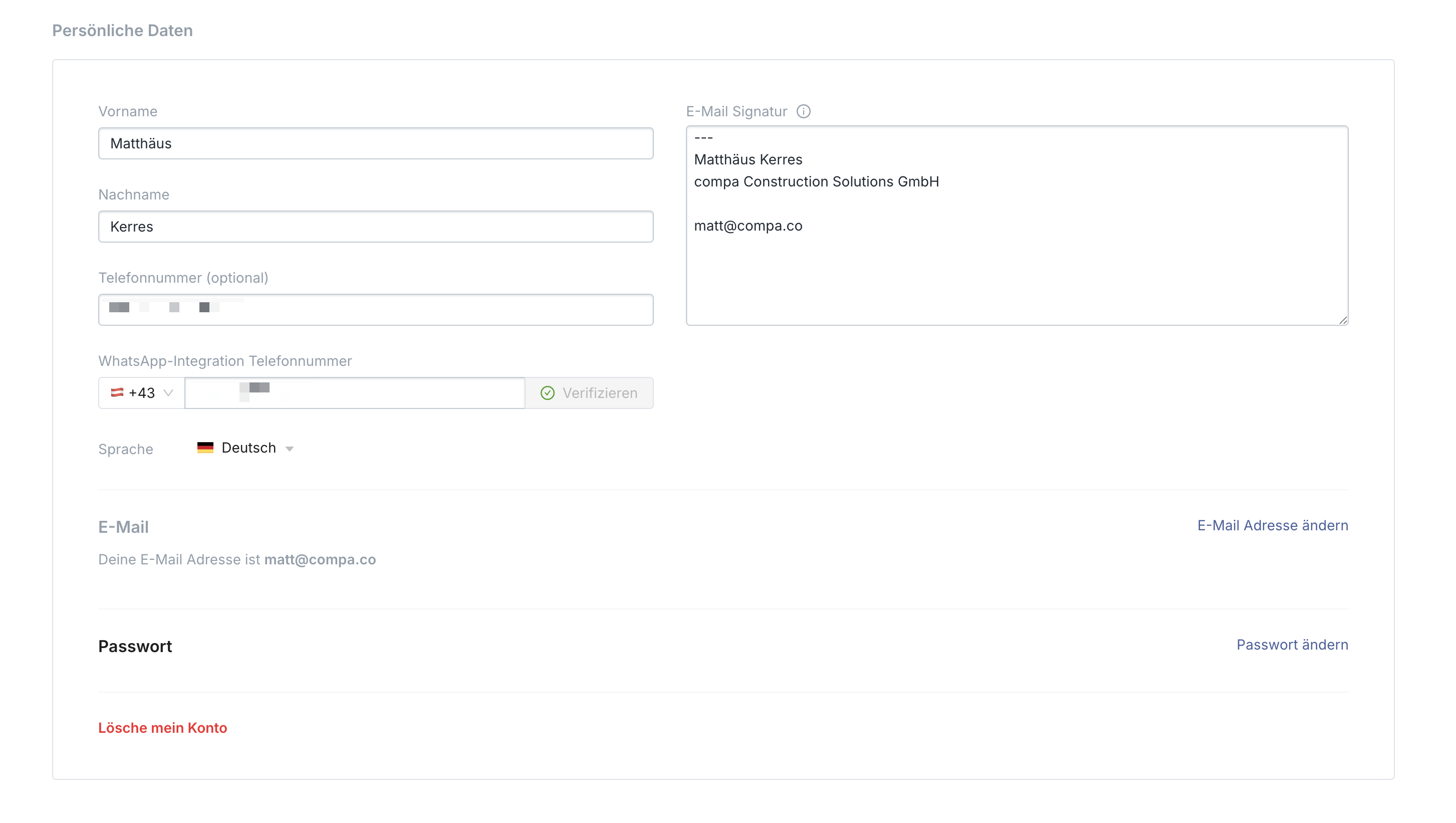Click the Passwort ändern link
Image resolution: width=1456 pixels, height=823 pixels.
tap(1292, 645)
